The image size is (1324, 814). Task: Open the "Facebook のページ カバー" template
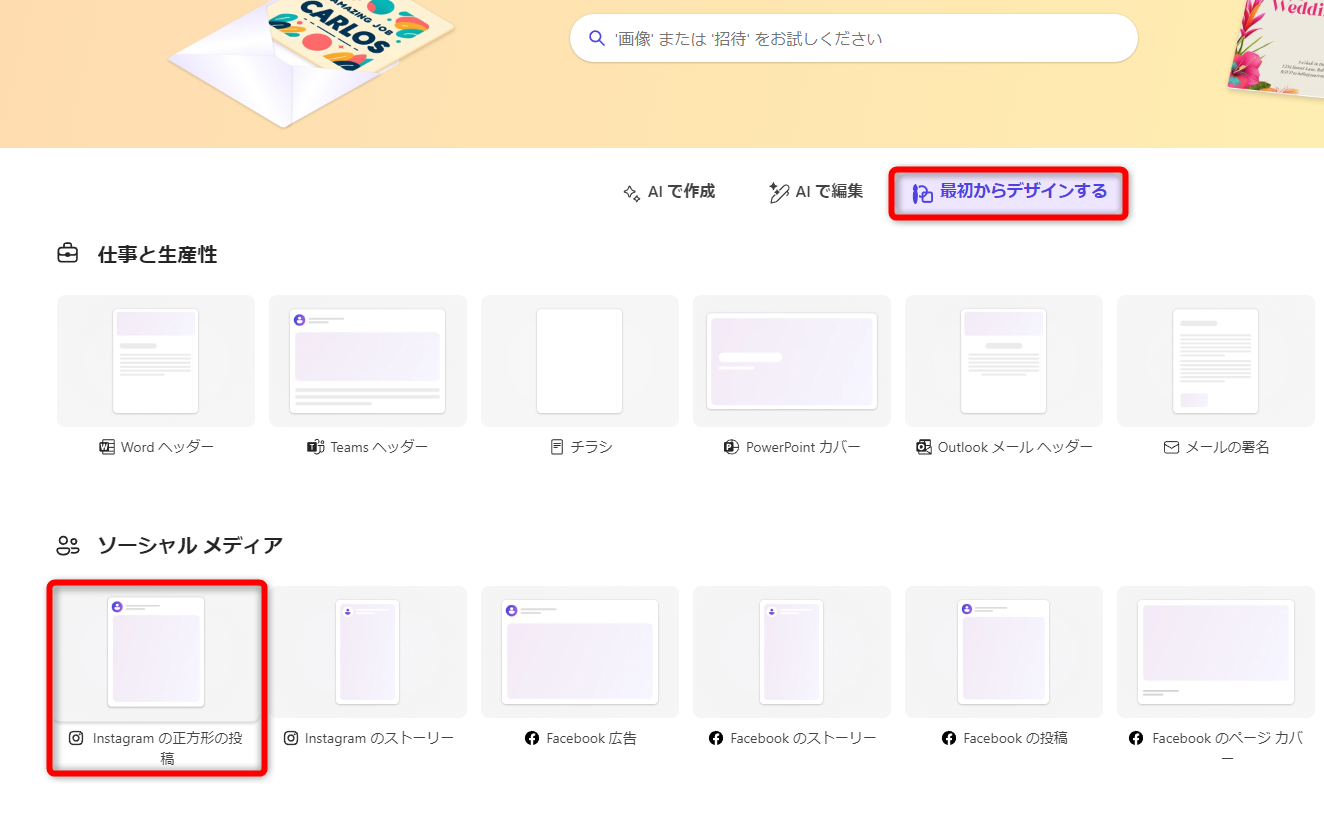(1215, 652)
